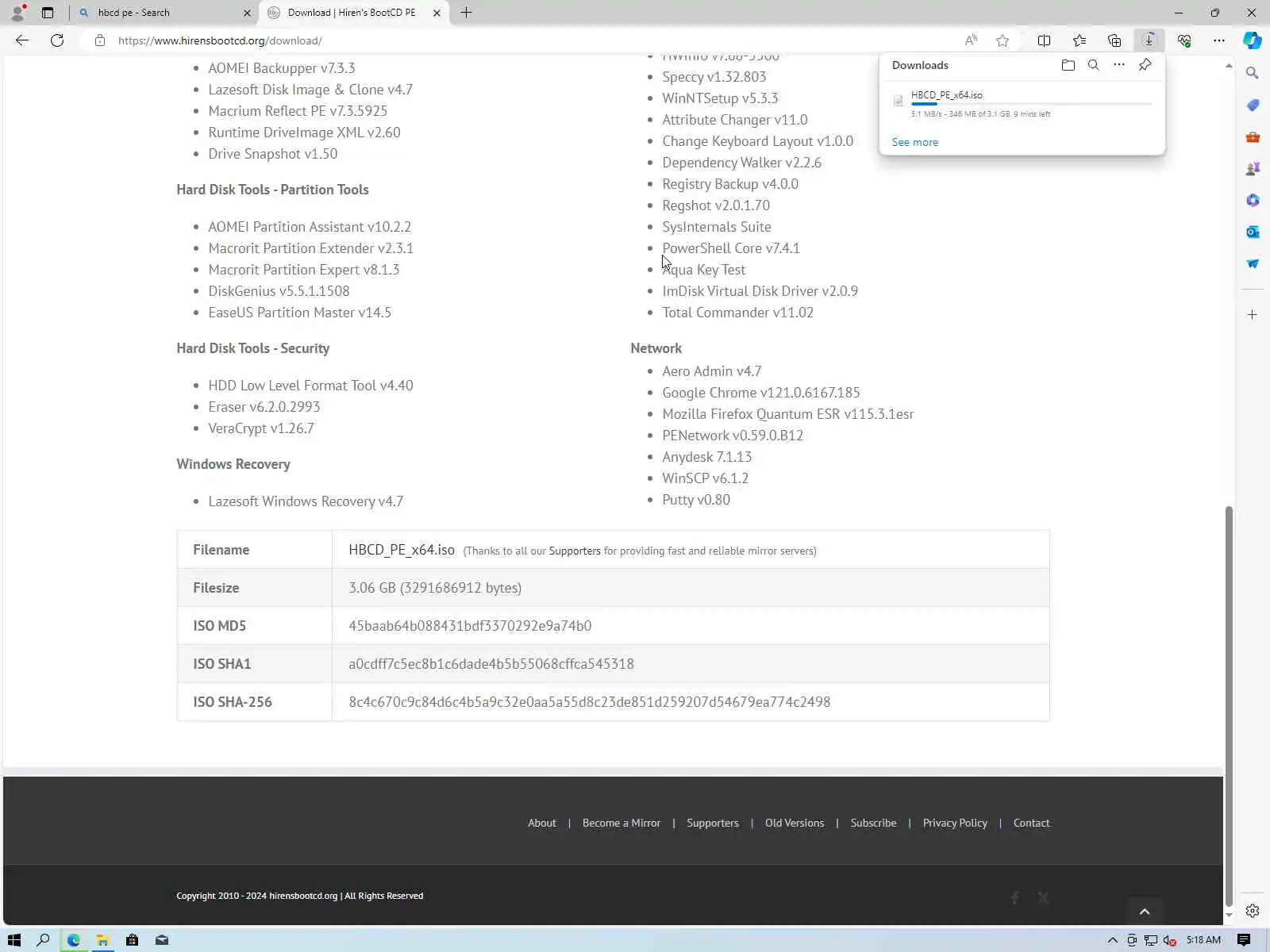This screenshot has width=1270, height=952.
Task: Open more options in Downloads panel
Action: [x=1119, y=65]
